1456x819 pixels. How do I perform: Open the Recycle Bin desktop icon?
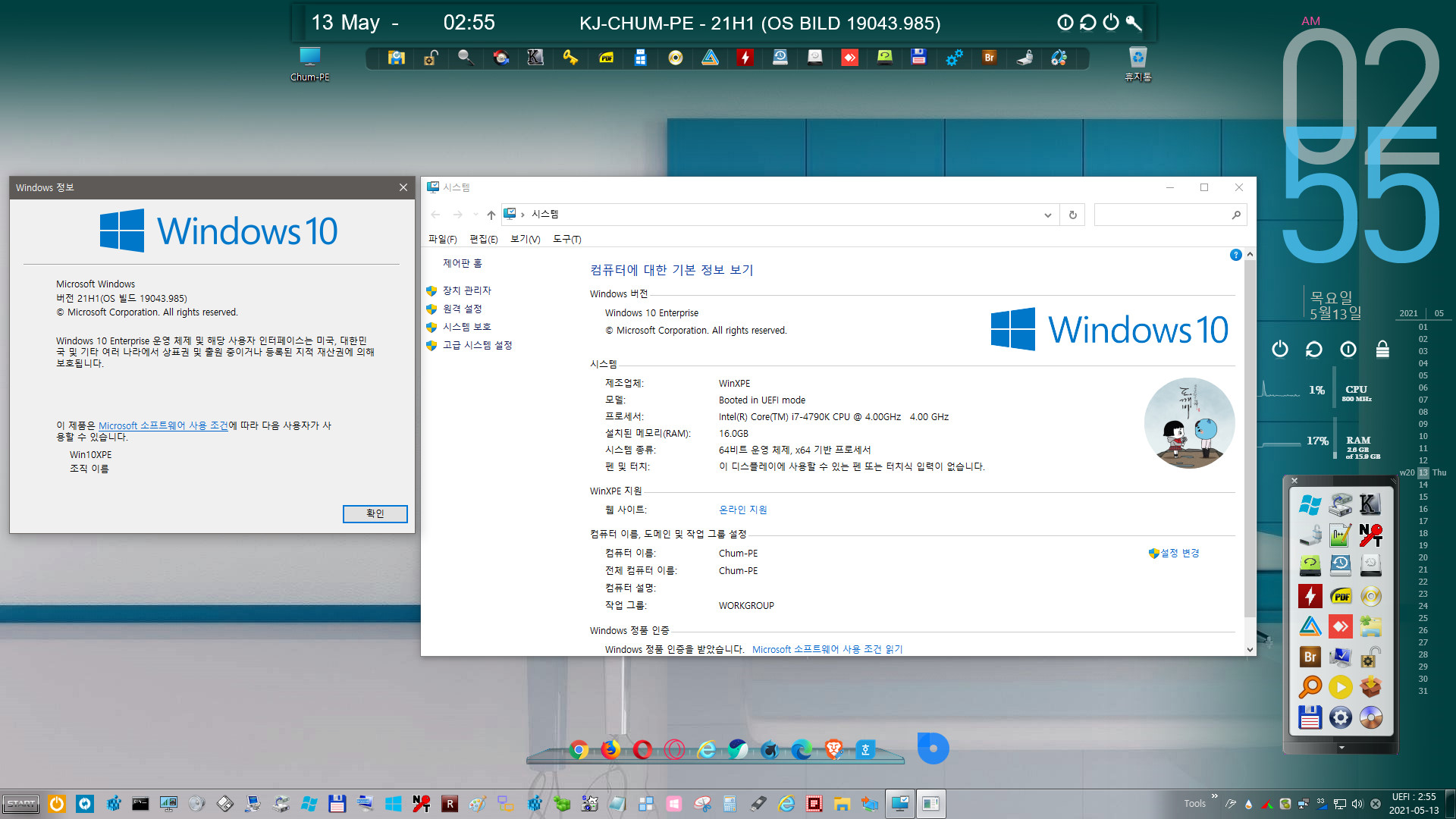point(1137,64)
